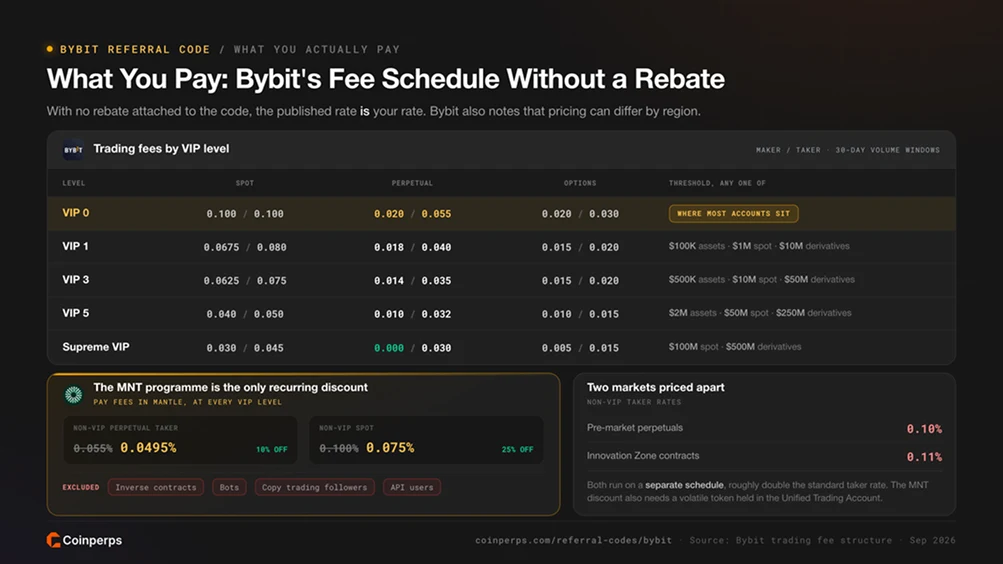The width and height of the screenshot is (1003, 564).
Task: Click VIP 3 perpetual fee 0.014 / 0.035
Action: click(x=413, y=281)
